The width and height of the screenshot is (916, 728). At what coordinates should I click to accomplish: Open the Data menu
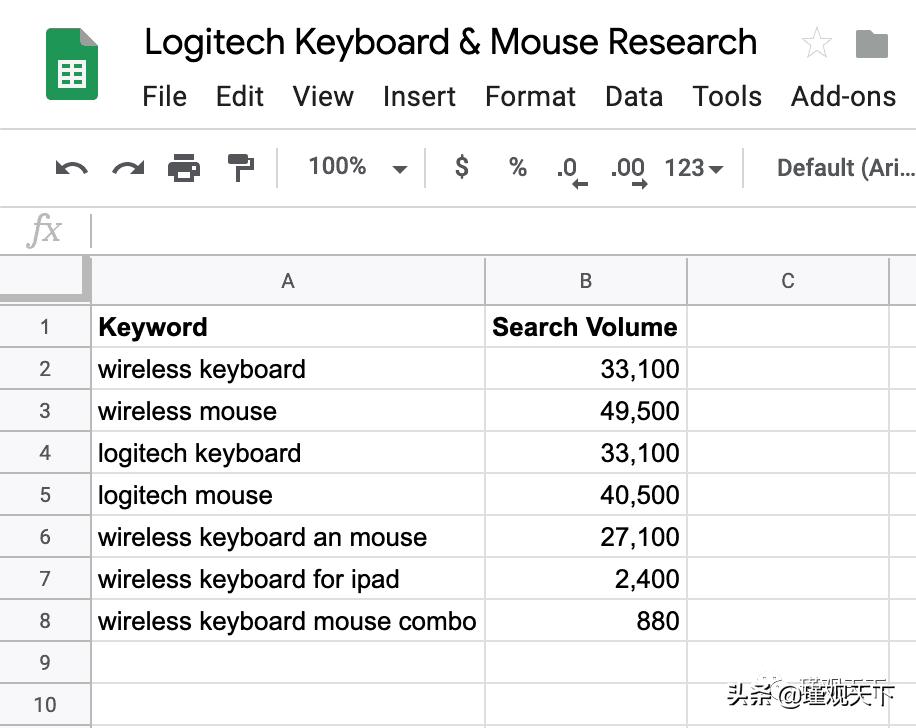[x=633, y=97]
